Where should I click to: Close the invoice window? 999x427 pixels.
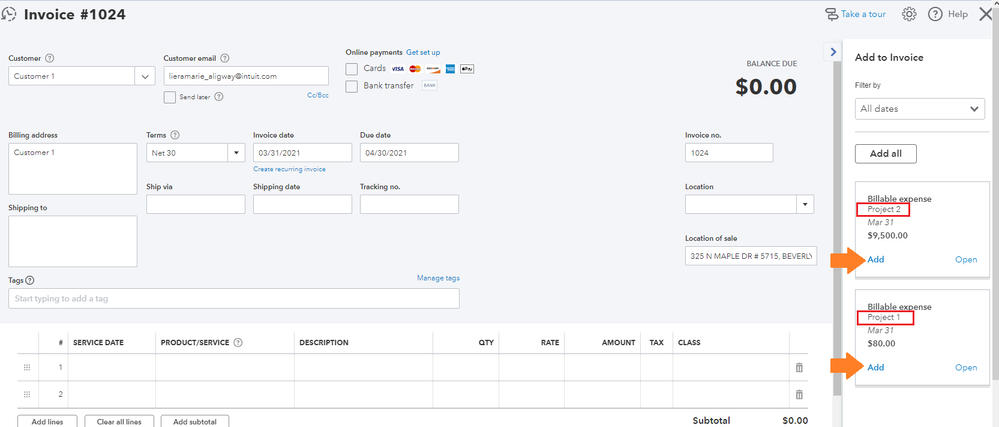(985, 14)
